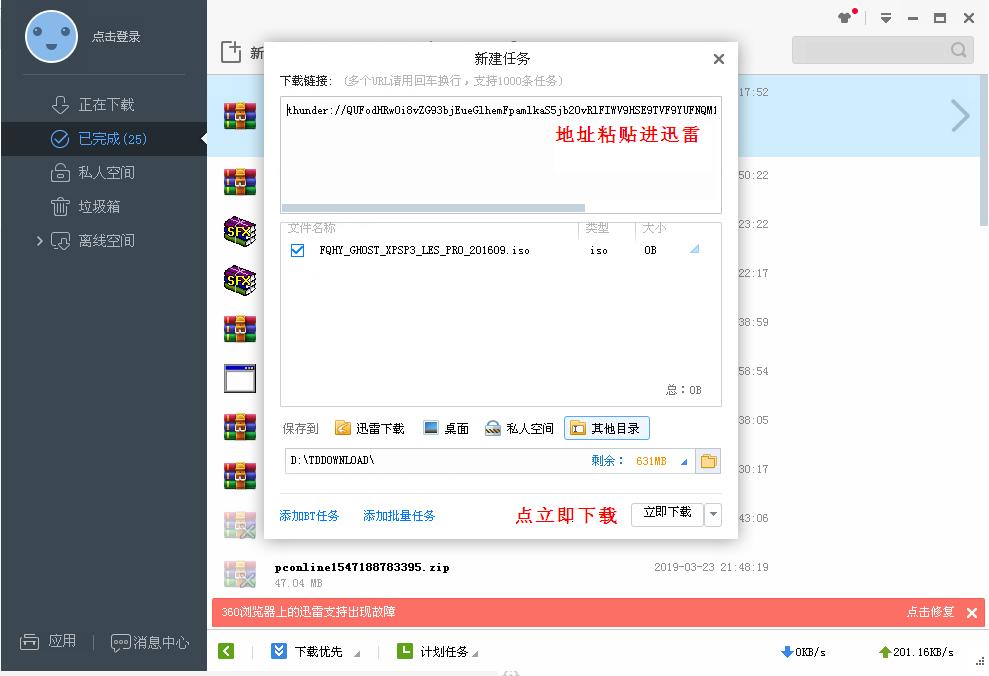Image resolution: width=989 pixels, height=676 pixels.
Task: Open the skin shirt icon with red dot
Action: [846, 16]
